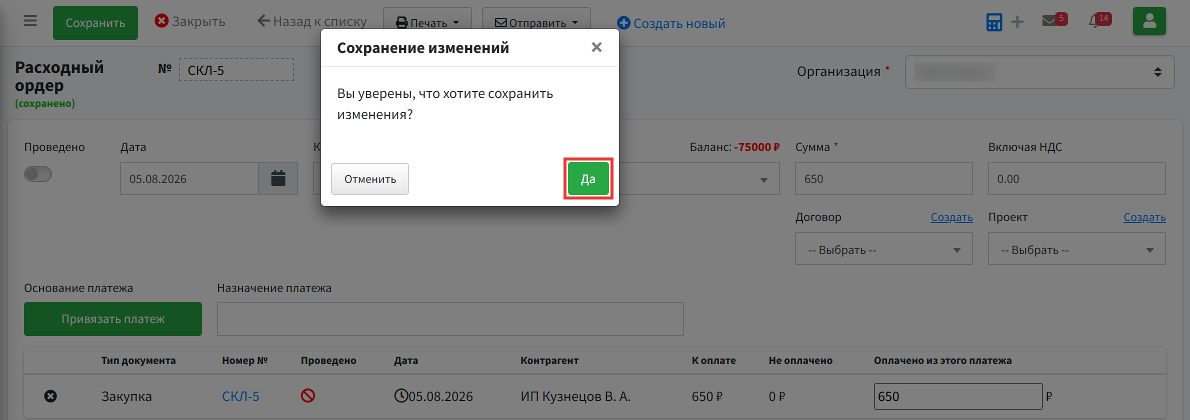Open the hamburger menu icon
This screenshot has width=1190, height=420.
(x=30, y=21)
